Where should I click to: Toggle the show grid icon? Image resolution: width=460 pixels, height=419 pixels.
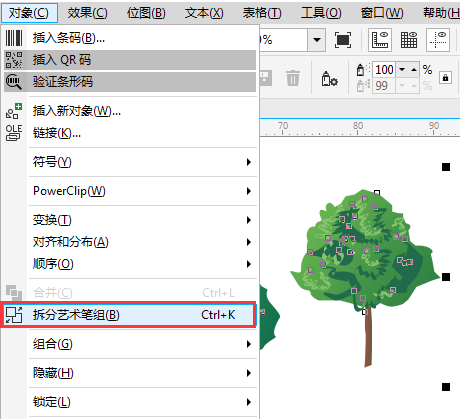pyautogui.click(x=409, y=40)
